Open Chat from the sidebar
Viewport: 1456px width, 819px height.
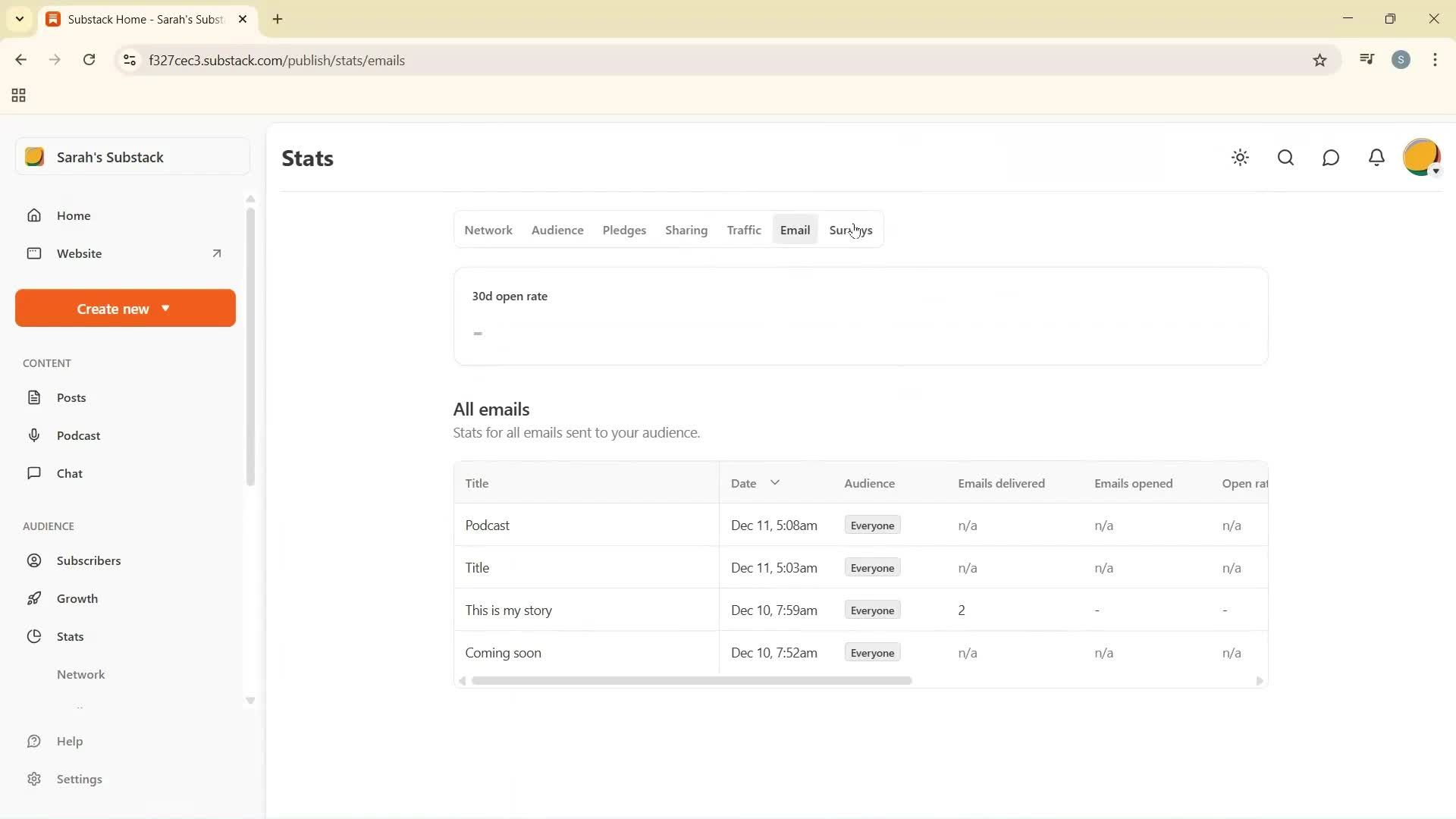pyautogui.click(x=35, y=473)
